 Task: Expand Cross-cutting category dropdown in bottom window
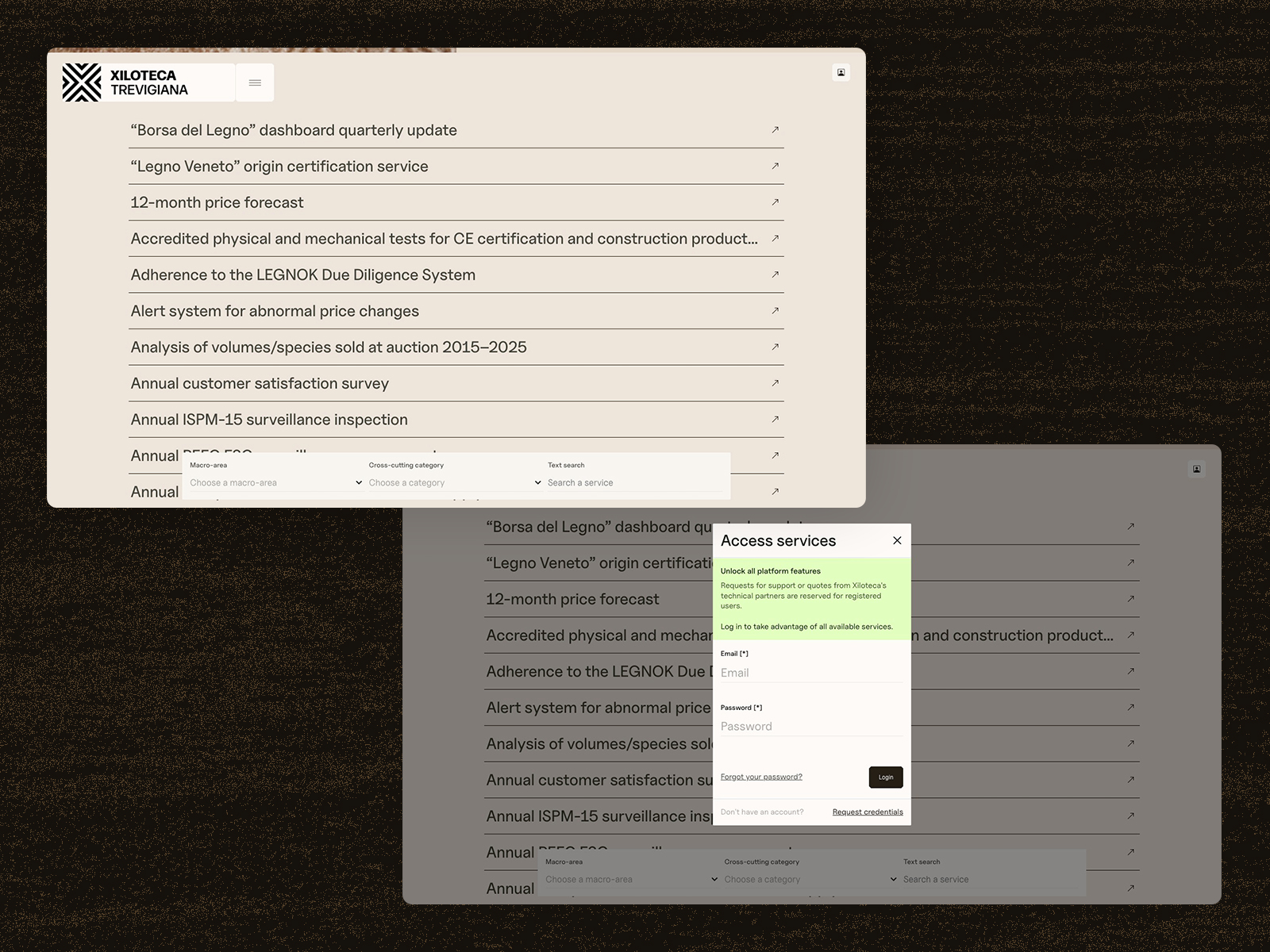tap(810, 879)
